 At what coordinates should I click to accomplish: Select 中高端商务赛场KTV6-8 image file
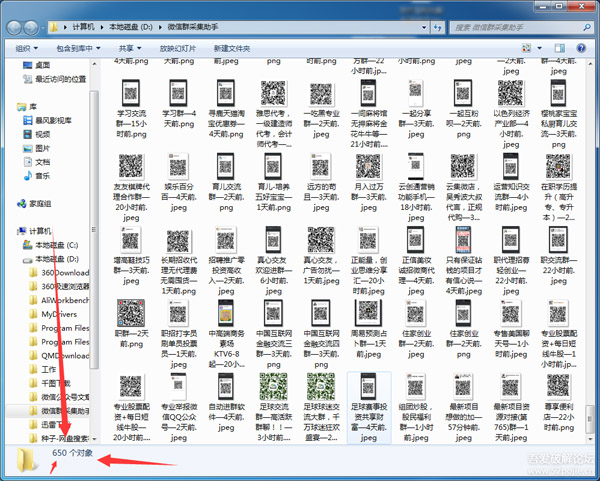point(226,334)
